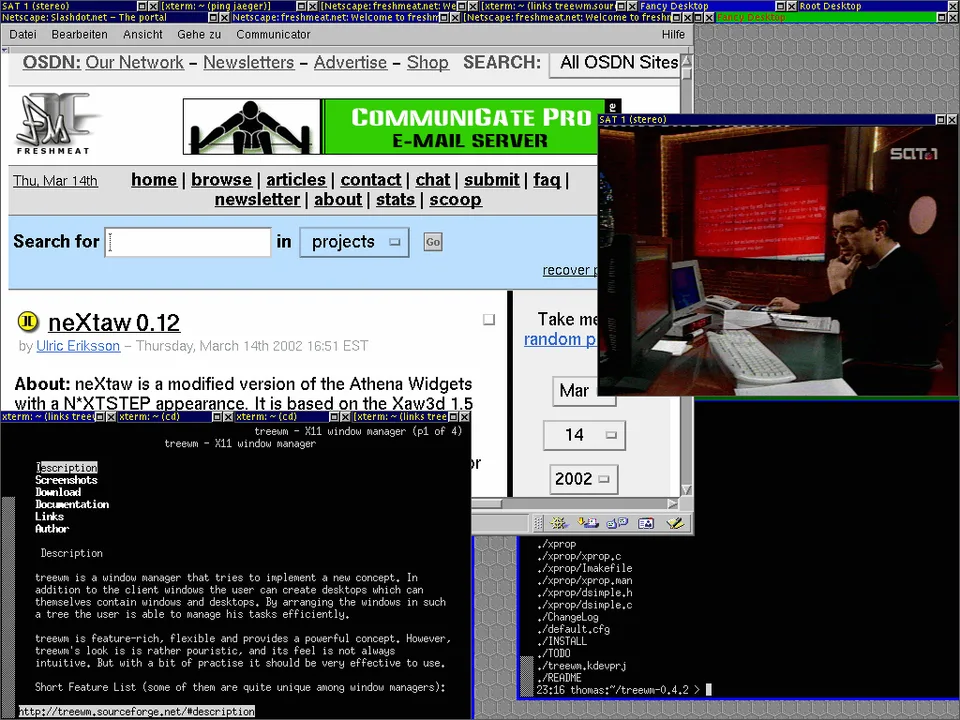
Task: Click the ./ChangeLog line in the xterm
Action: click(x=567, y=617)
